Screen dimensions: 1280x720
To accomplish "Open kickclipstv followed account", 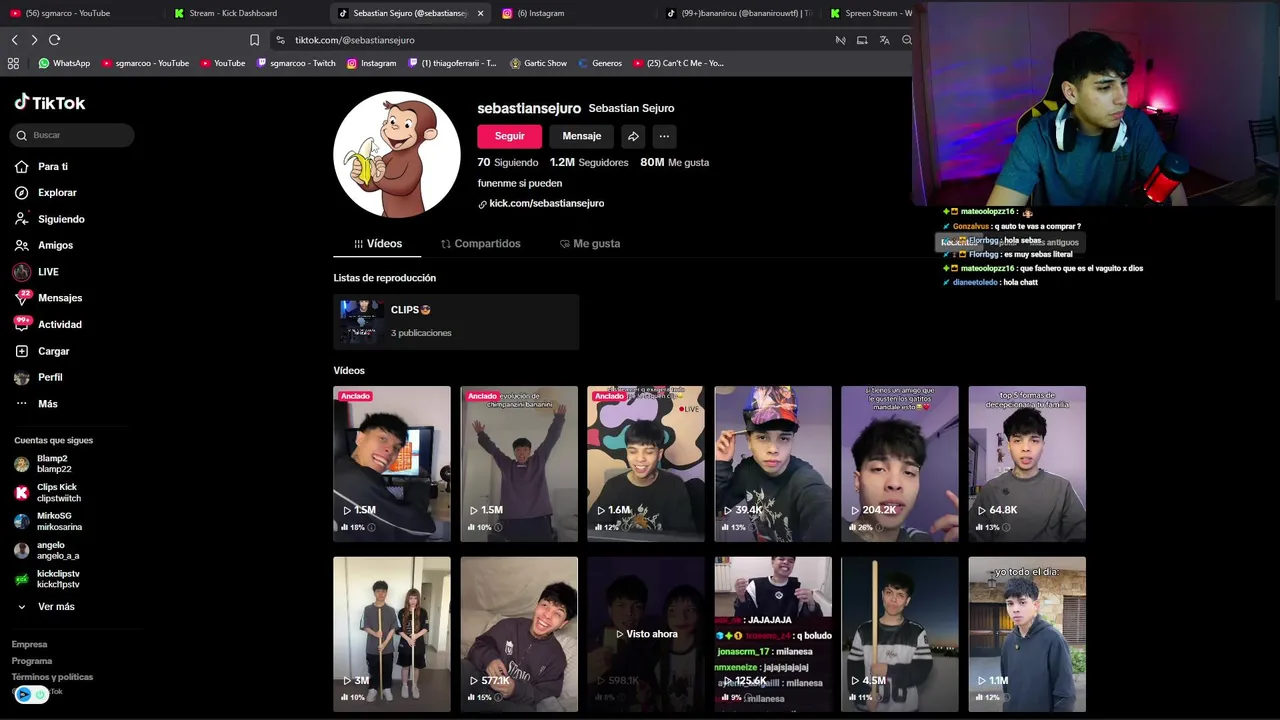I will coord(46,579).
